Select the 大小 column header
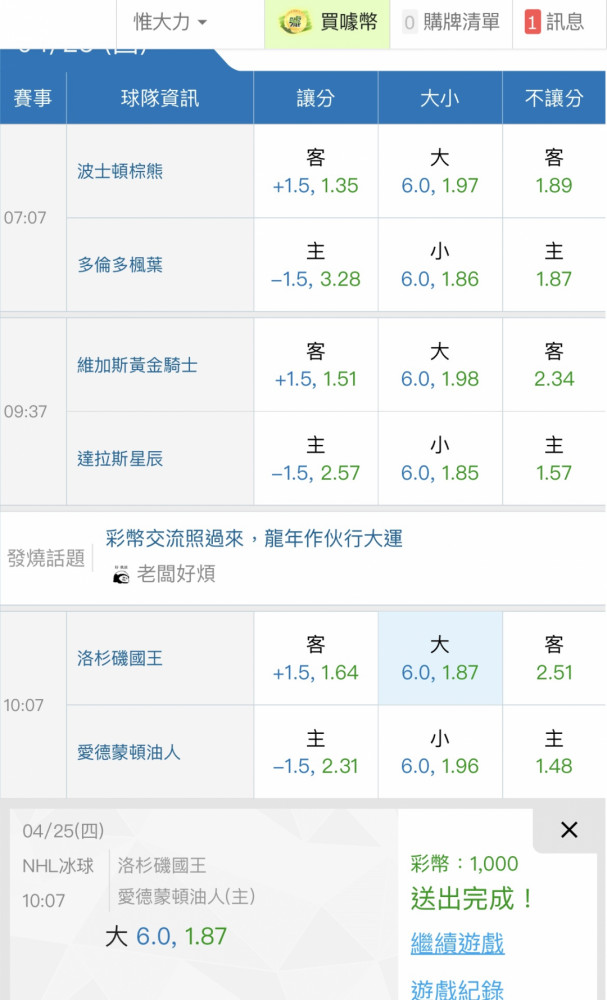 tap(440, 98)
